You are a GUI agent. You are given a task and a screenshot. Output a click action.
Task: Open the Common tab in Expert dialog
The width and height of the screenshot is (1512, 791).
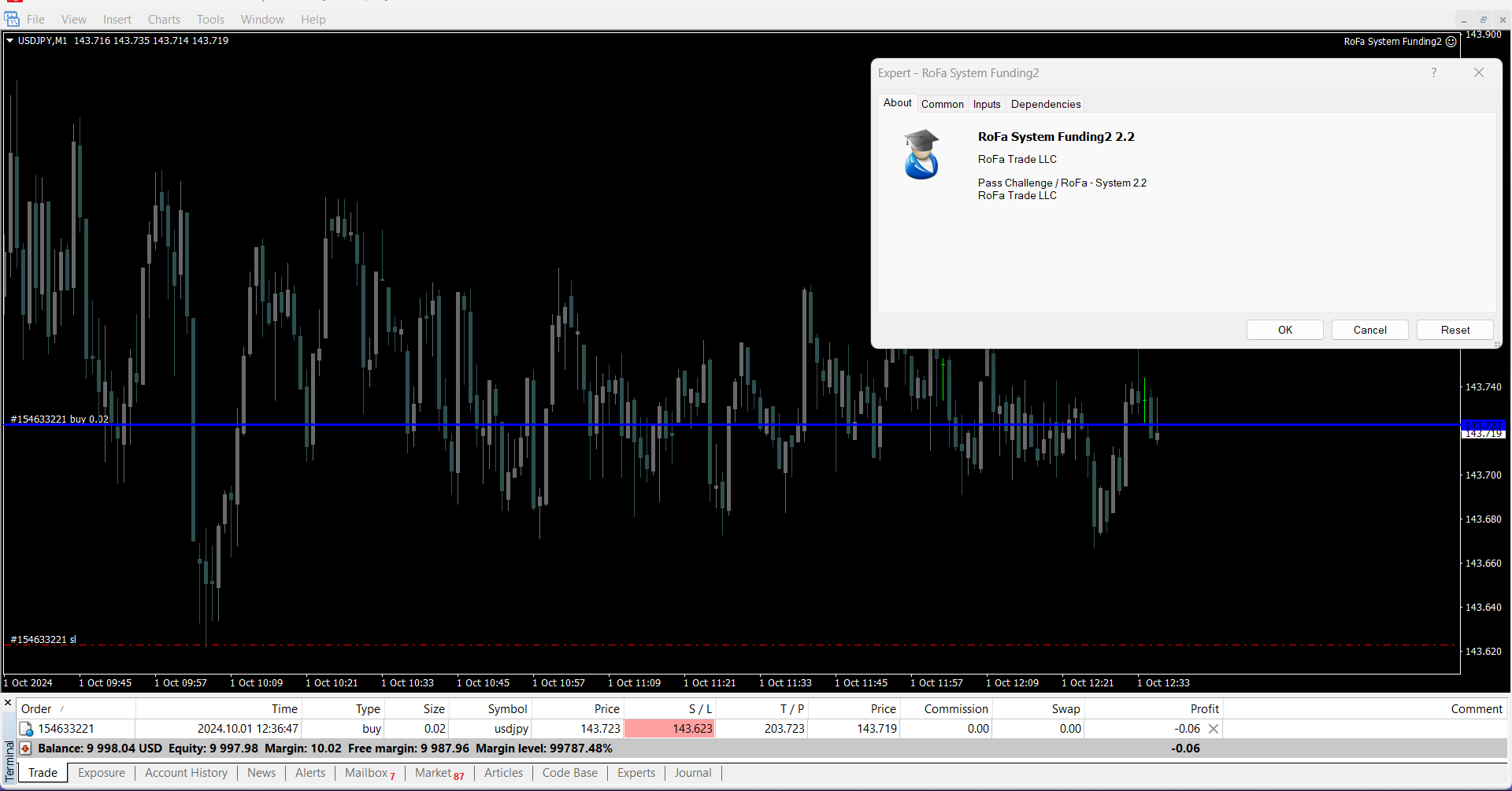coord(942,104)
